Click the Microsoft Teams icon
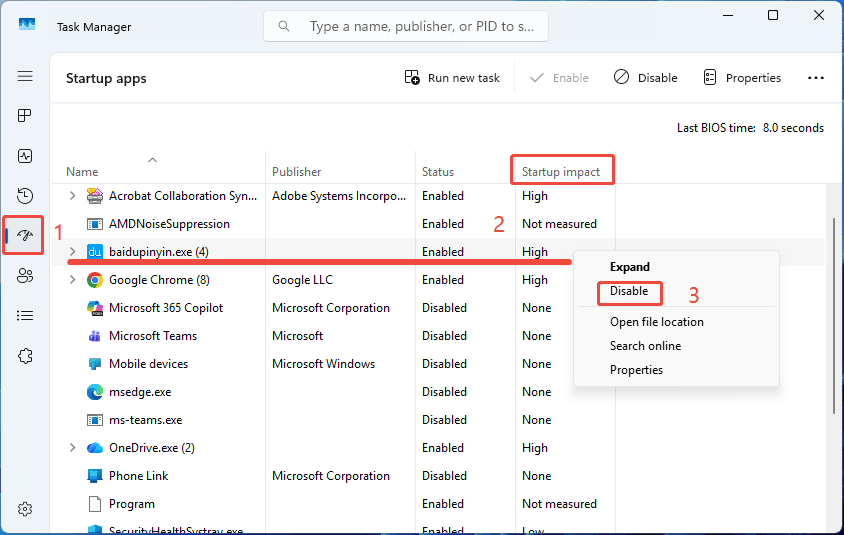This screenshot has height=535, width=844. coord(95,336)
